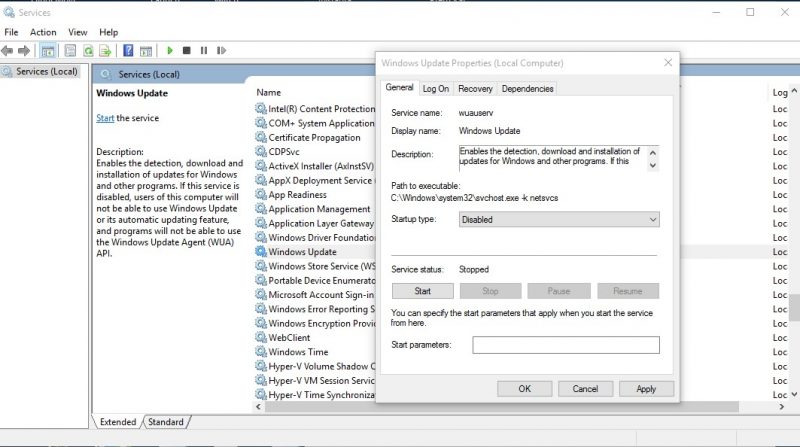Viewport: 800px width, 447px height.
Task: Click the Start the service link
Action: tap(105, 118)
